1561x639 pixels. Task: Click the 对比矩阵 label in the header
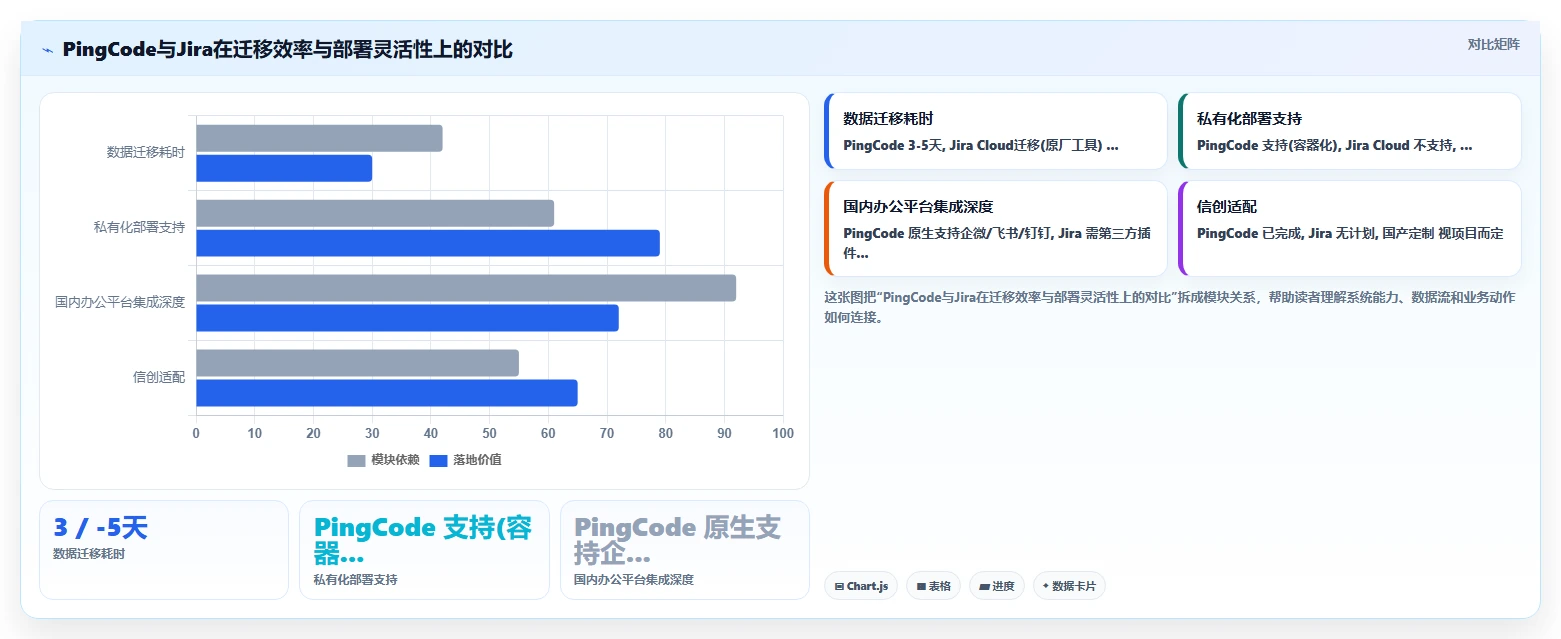coord(1493,44)
